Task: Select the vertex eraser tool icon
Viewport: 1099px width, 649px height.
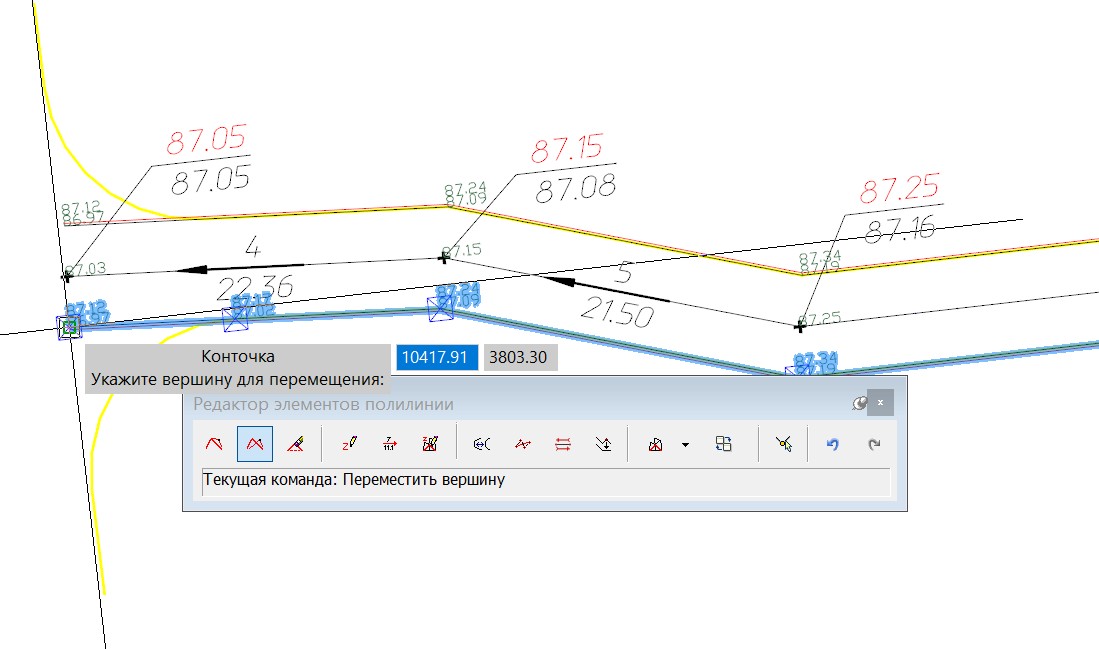Action: (x=295, y=443)
